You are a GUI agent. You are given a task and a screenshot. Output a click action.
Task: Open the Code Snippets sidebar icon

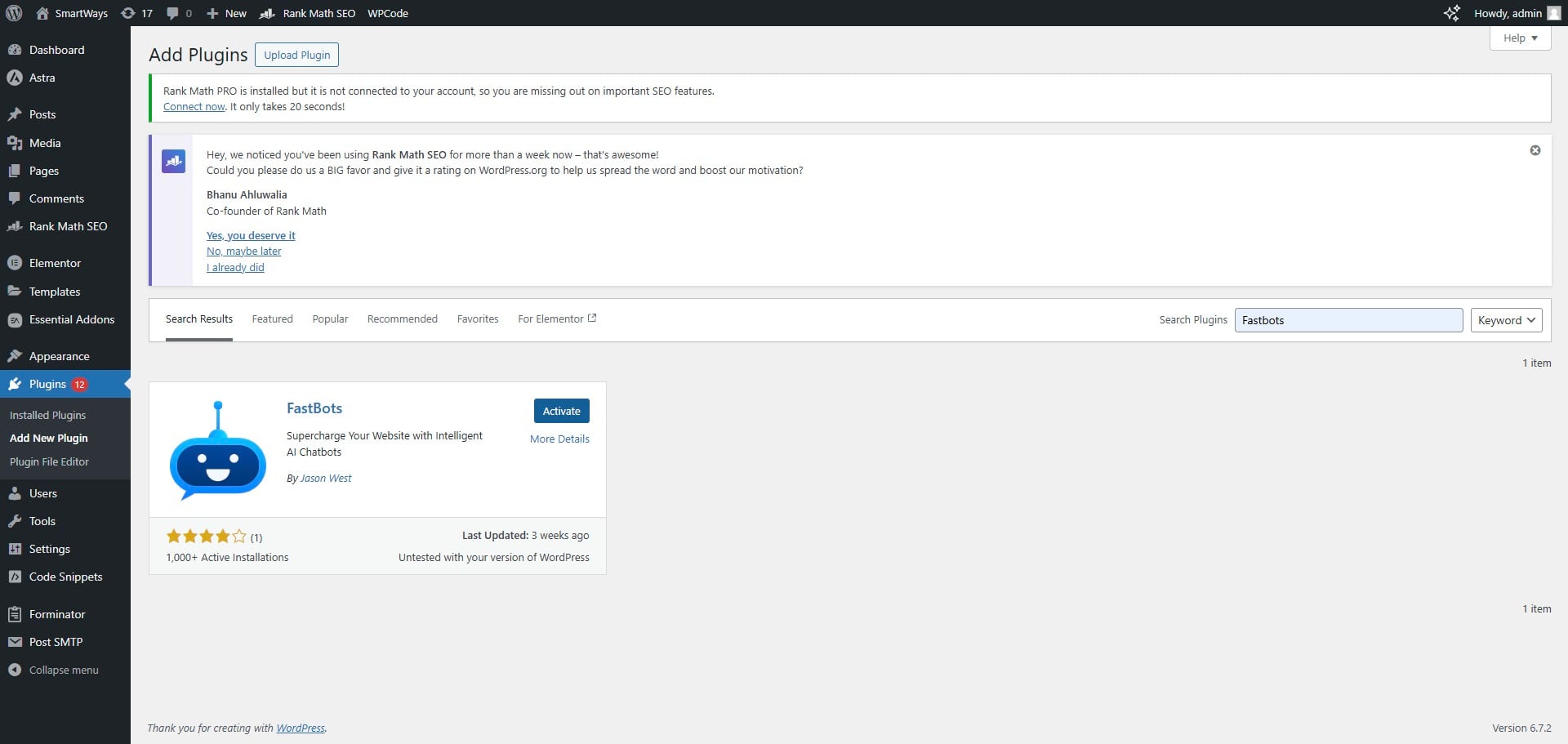[x=15, y=576]
